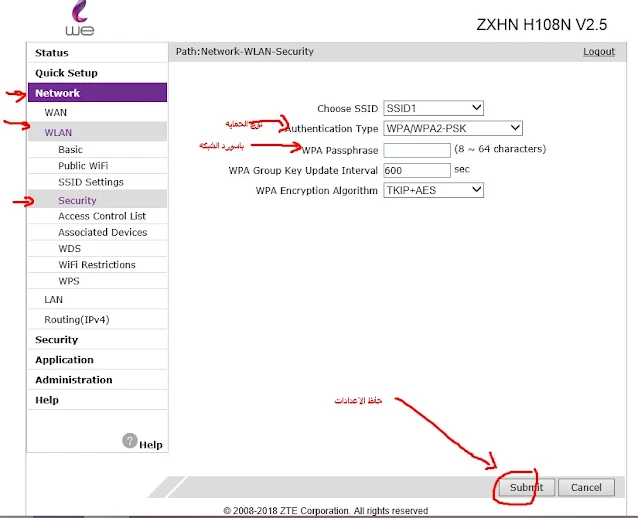Click the bold Help link beside the icon
The image size is (638, 518).
(151, 445)
